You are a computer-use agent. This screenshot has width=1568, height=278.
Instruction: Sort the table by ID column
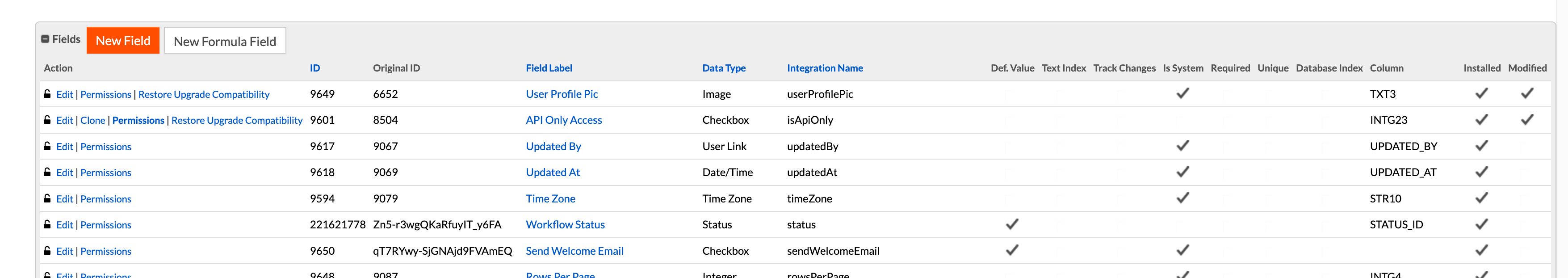(x=314, y=68)
